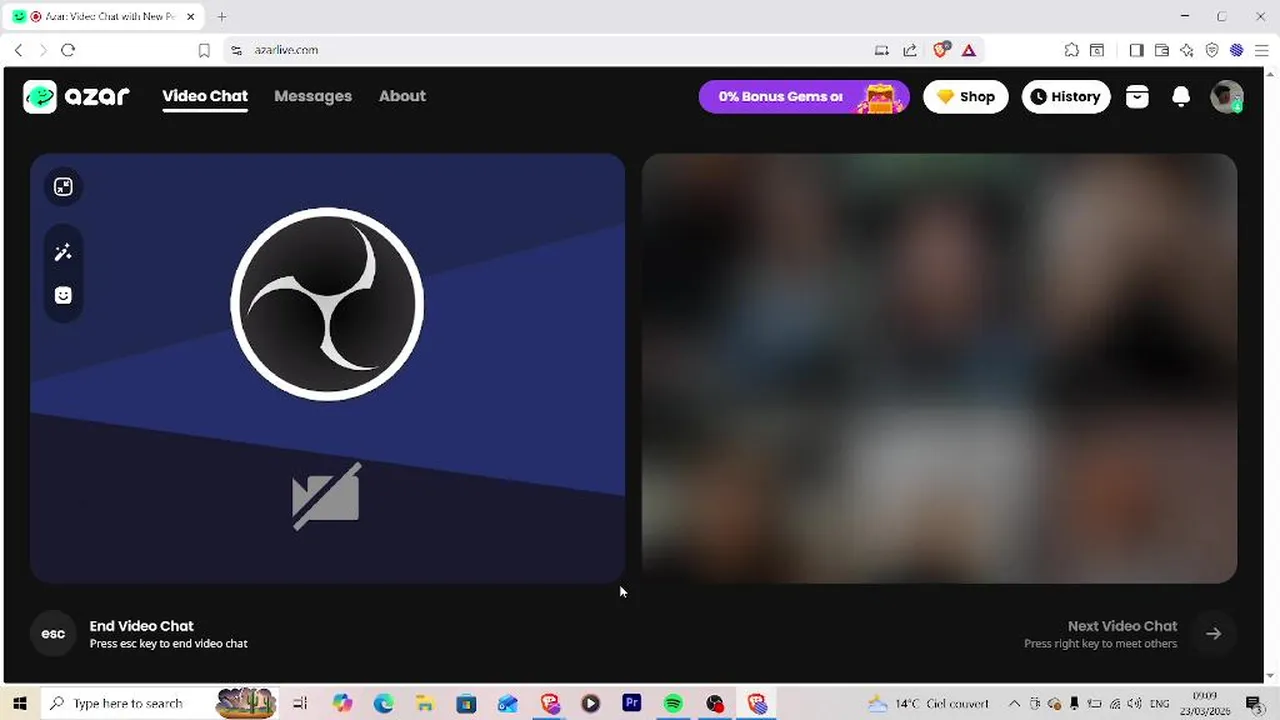
Task: Reload the page
Action: click(68, 50)
